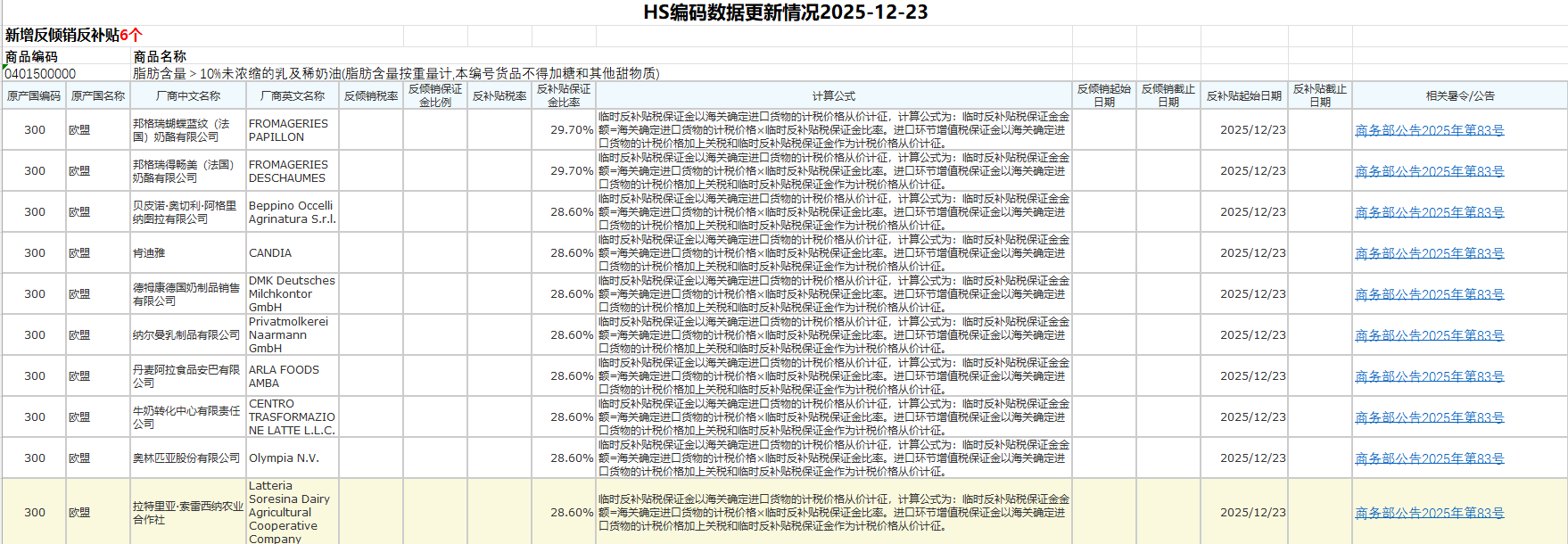
Task: Open 商务部公告 link in FROMAGERIES DESCHAUMES row
Action: 1429,171
